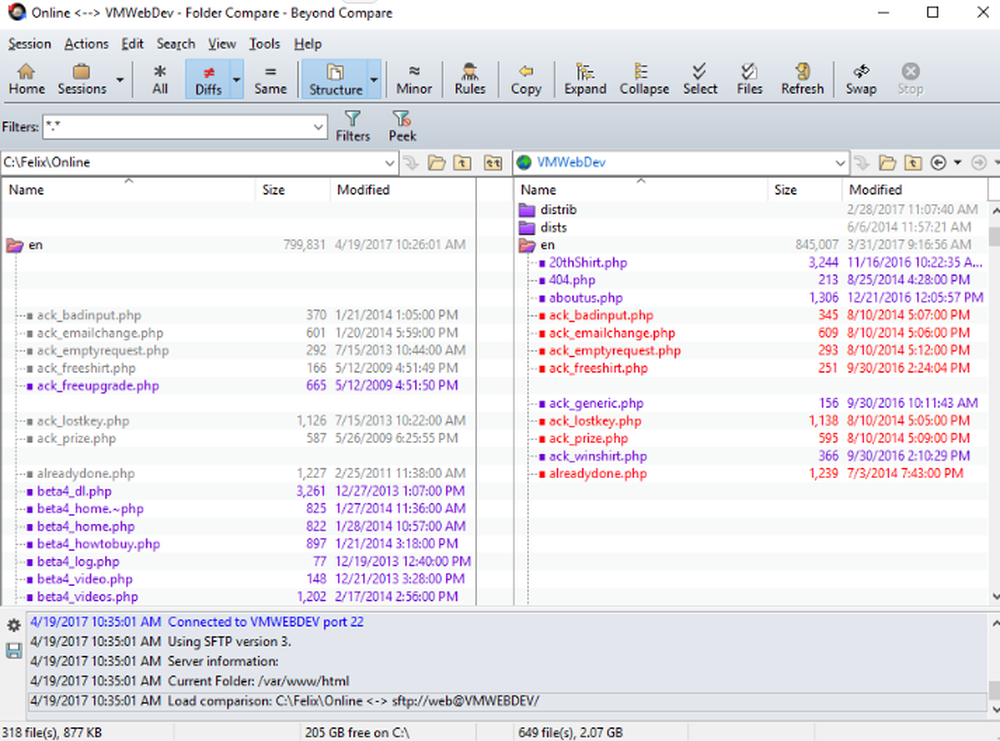Open the right pane back history dropdown
1000x741 pixels.
click(x=957, y=163)
